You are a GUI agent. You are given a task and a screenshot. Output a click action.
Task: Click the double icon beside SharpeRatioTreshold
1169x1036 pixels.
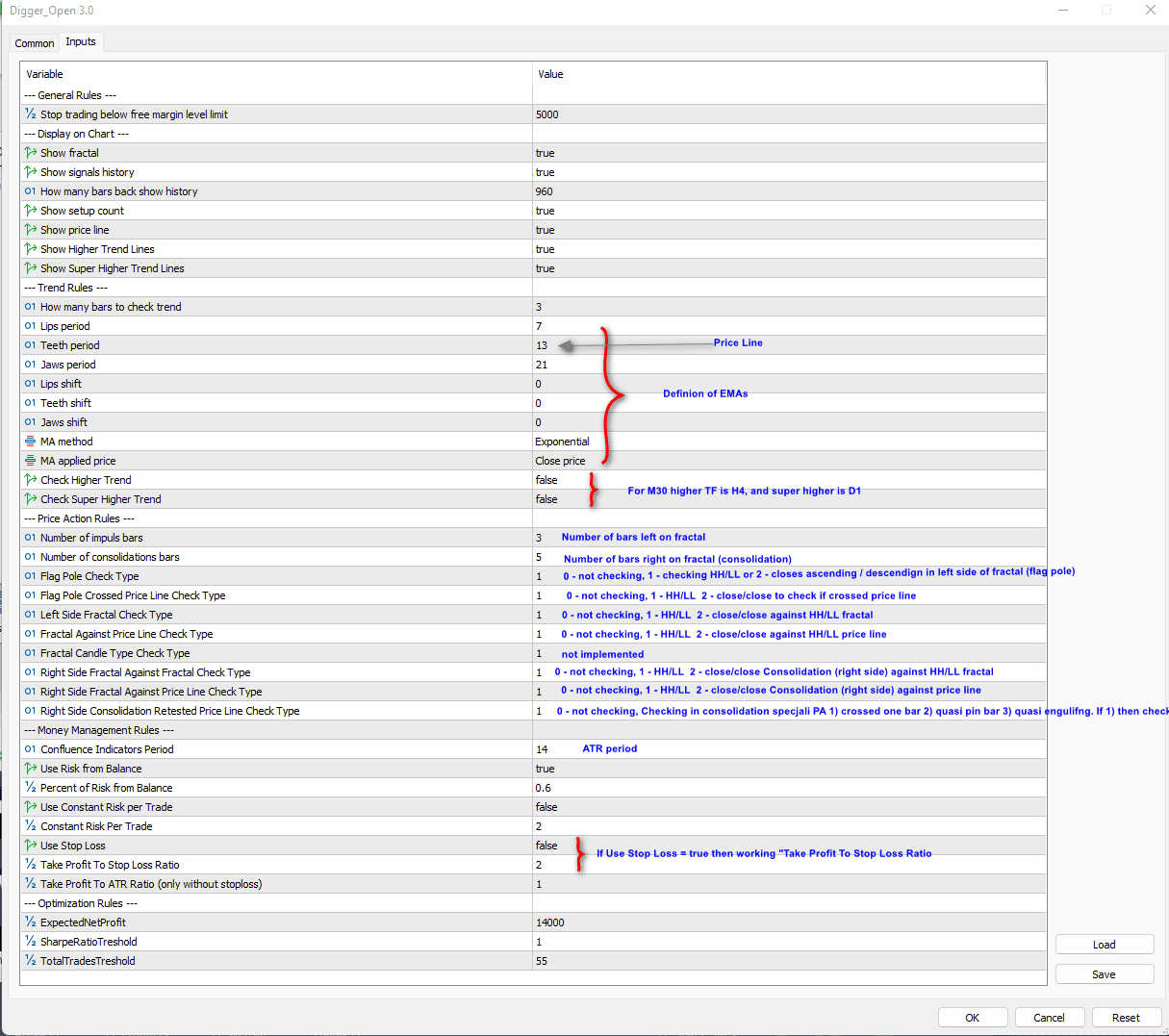(x=31, y=942)
